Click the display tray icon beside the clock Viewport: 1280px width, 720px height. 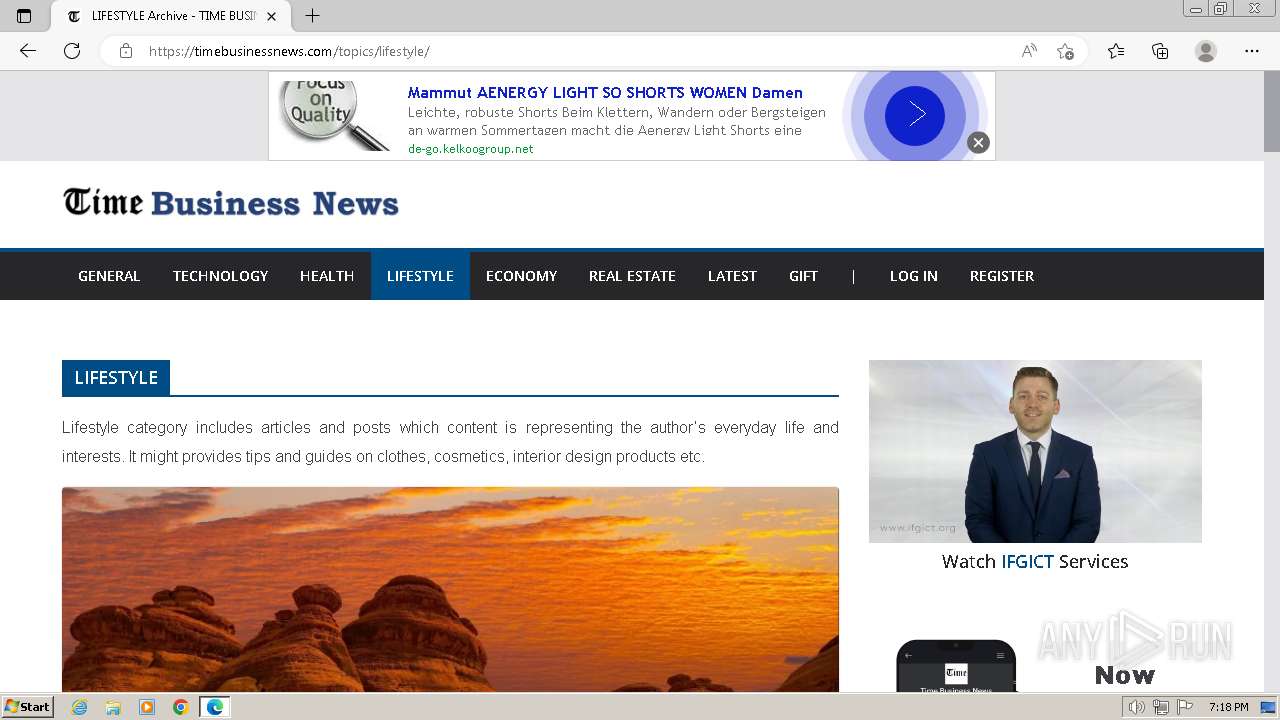[1268, 707]
